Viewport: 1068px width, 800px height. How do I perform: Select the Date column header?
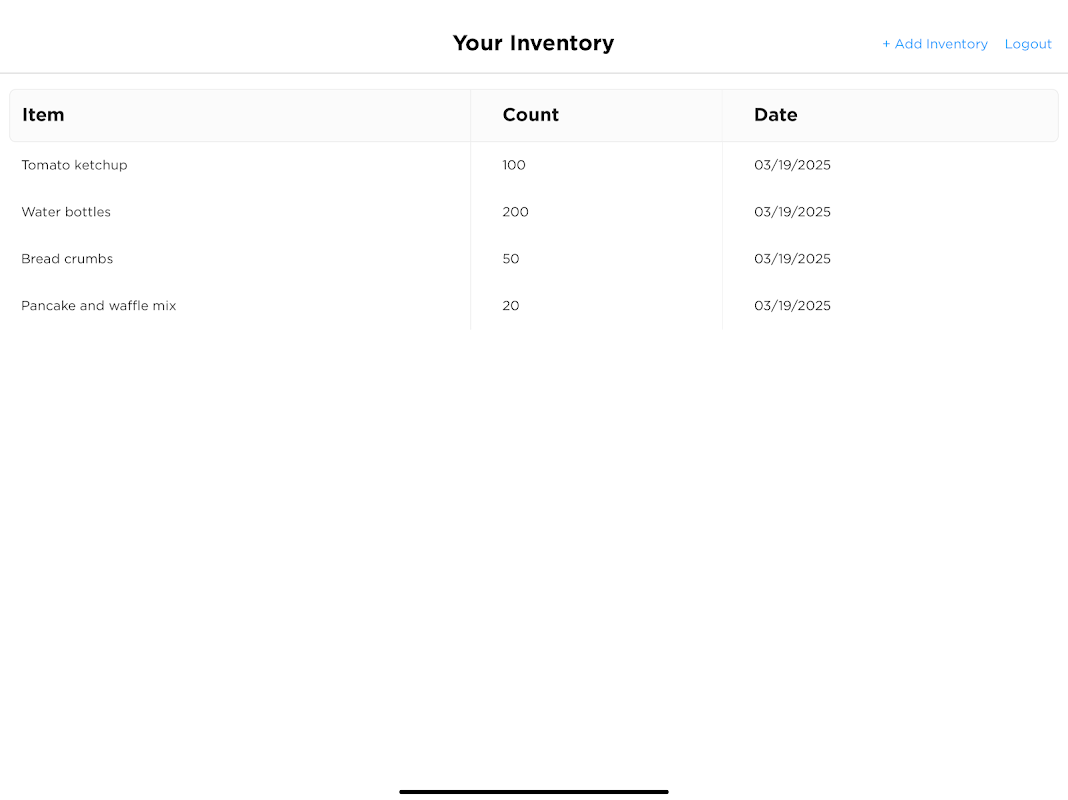click(775, 115)
